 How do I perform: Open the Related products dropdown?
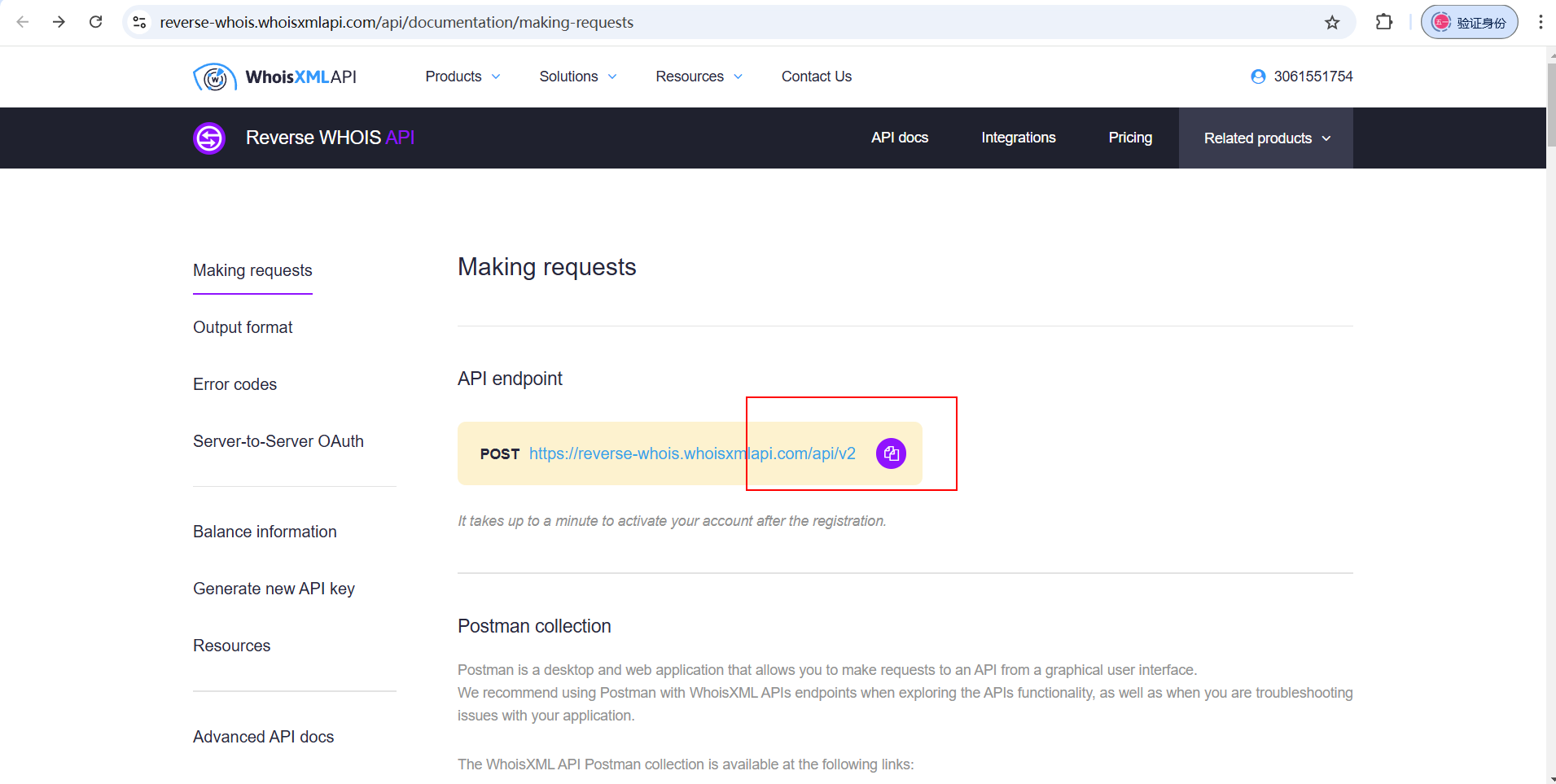pyautogui.click(x=1266, y=138)
